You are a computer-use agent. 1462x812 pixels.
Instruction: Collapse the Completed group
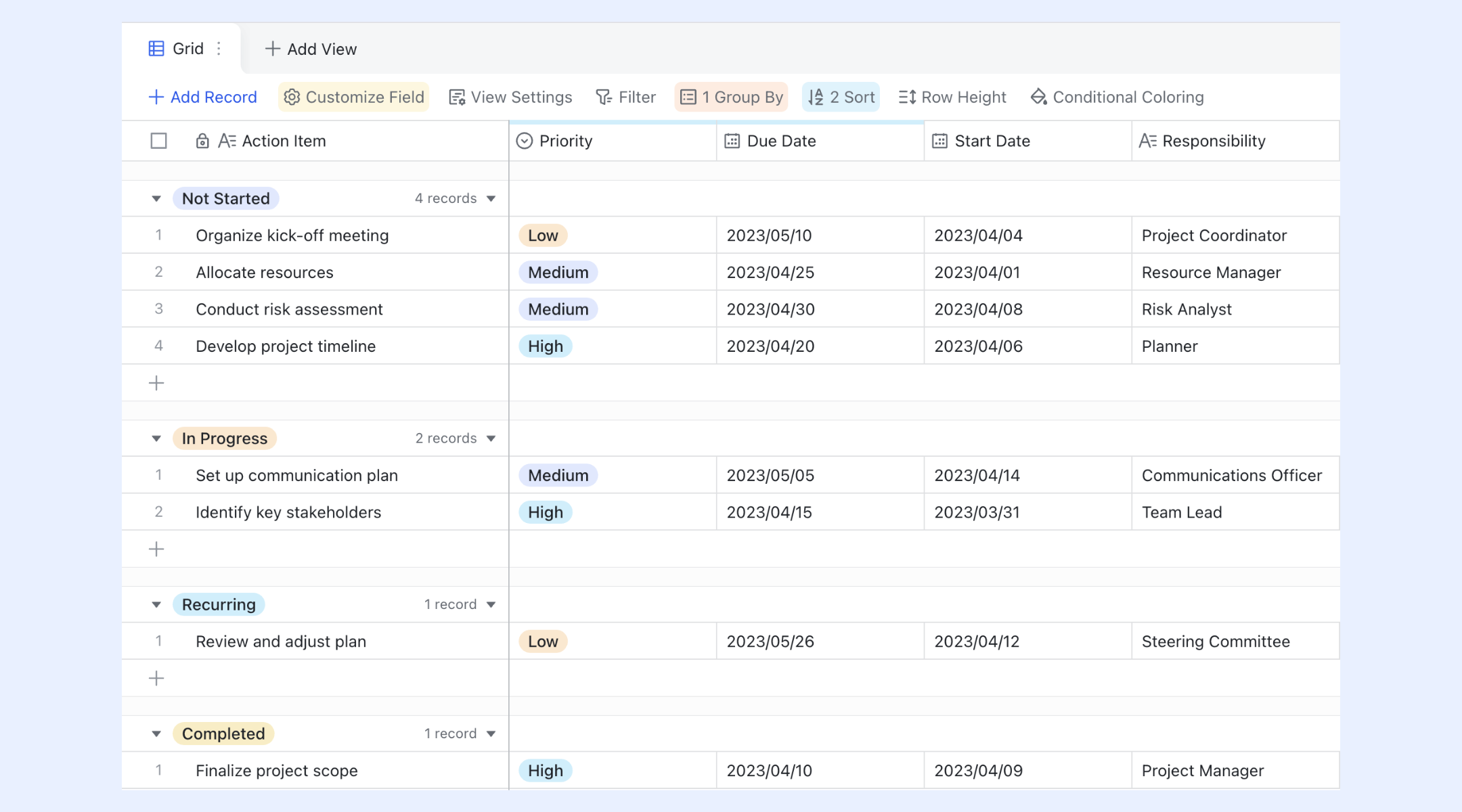click(156, 734)
